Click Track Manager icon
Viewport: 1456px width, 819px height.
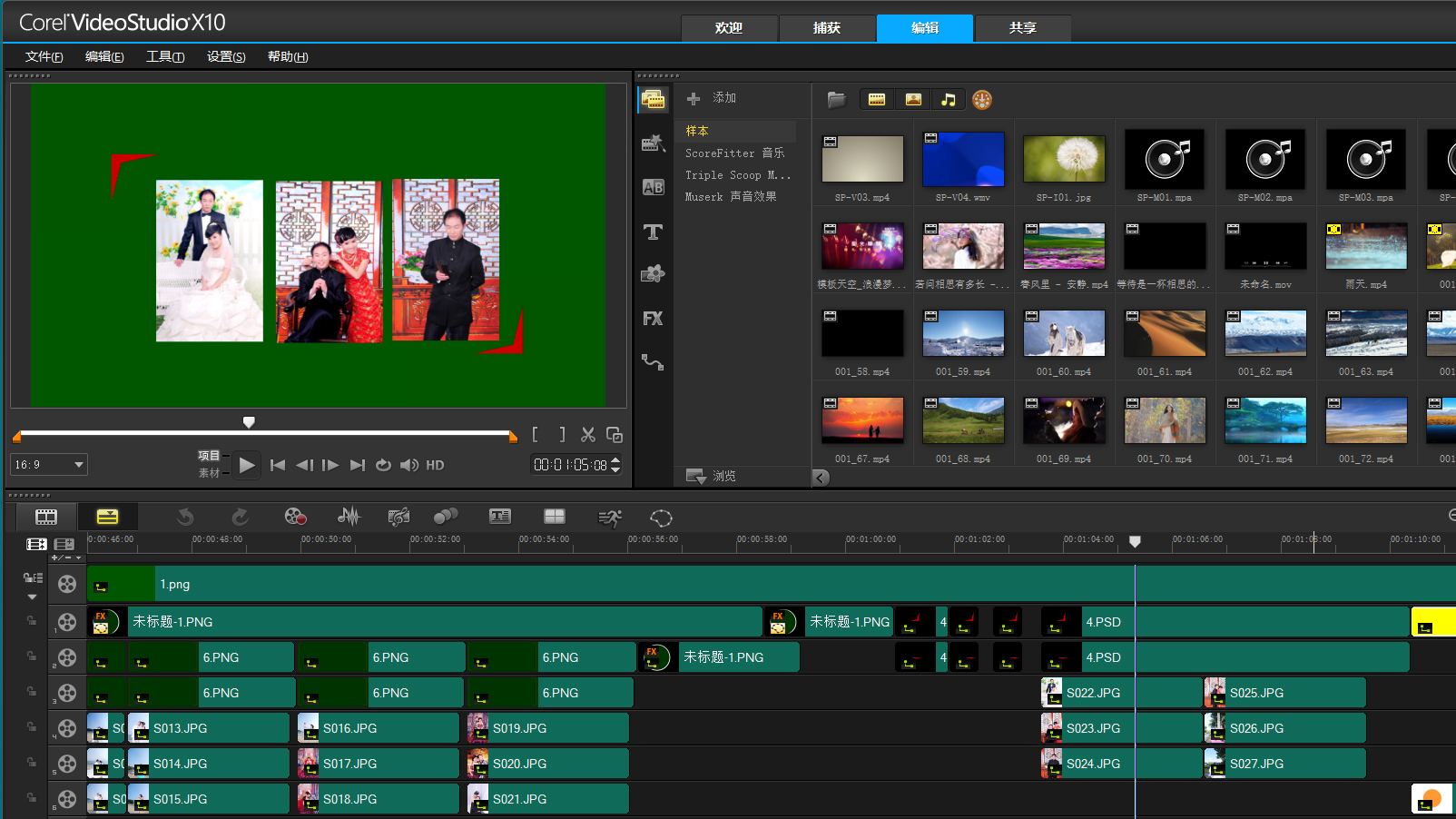click(x=64, y=544)
